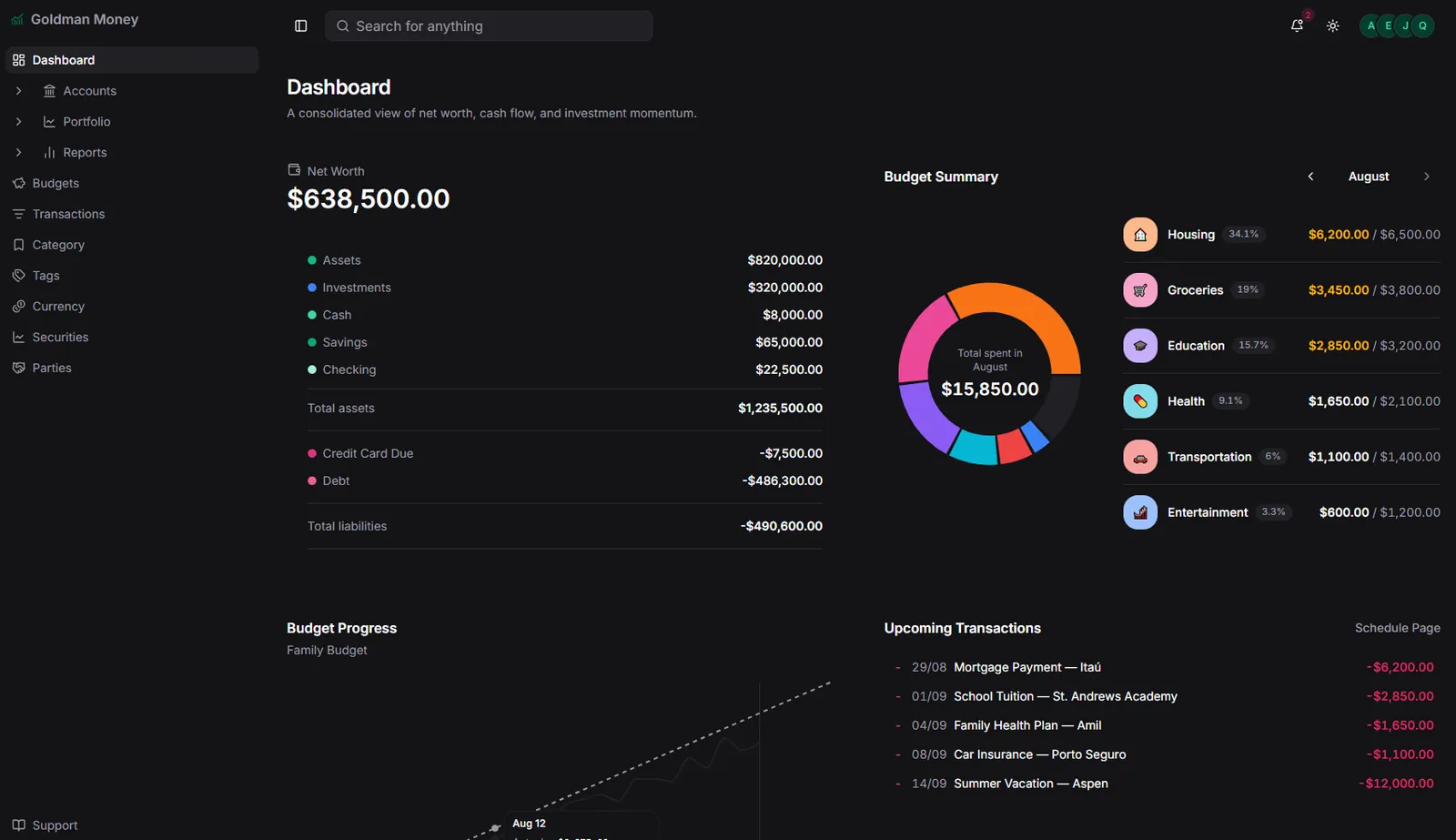Image resolution: width=1456 pixels, height=840 pixels.
Task: Click the Credit Card Due row
Action: [x=565, y=453]
